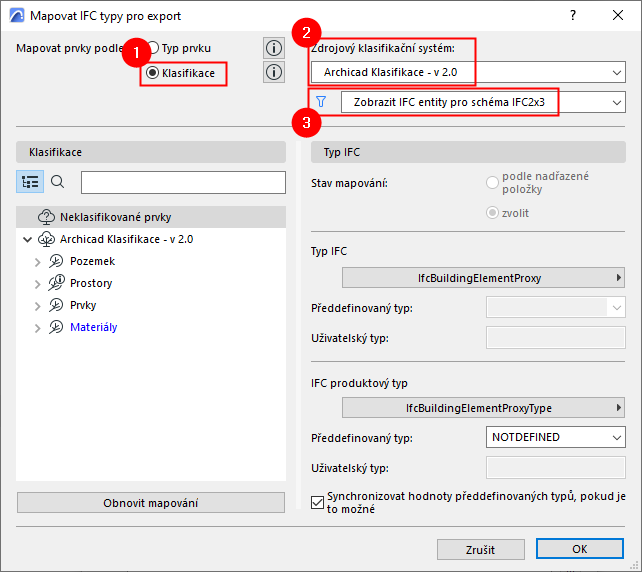Click the blue filter funnel icon
642x572 pixels.
point(321,102)
